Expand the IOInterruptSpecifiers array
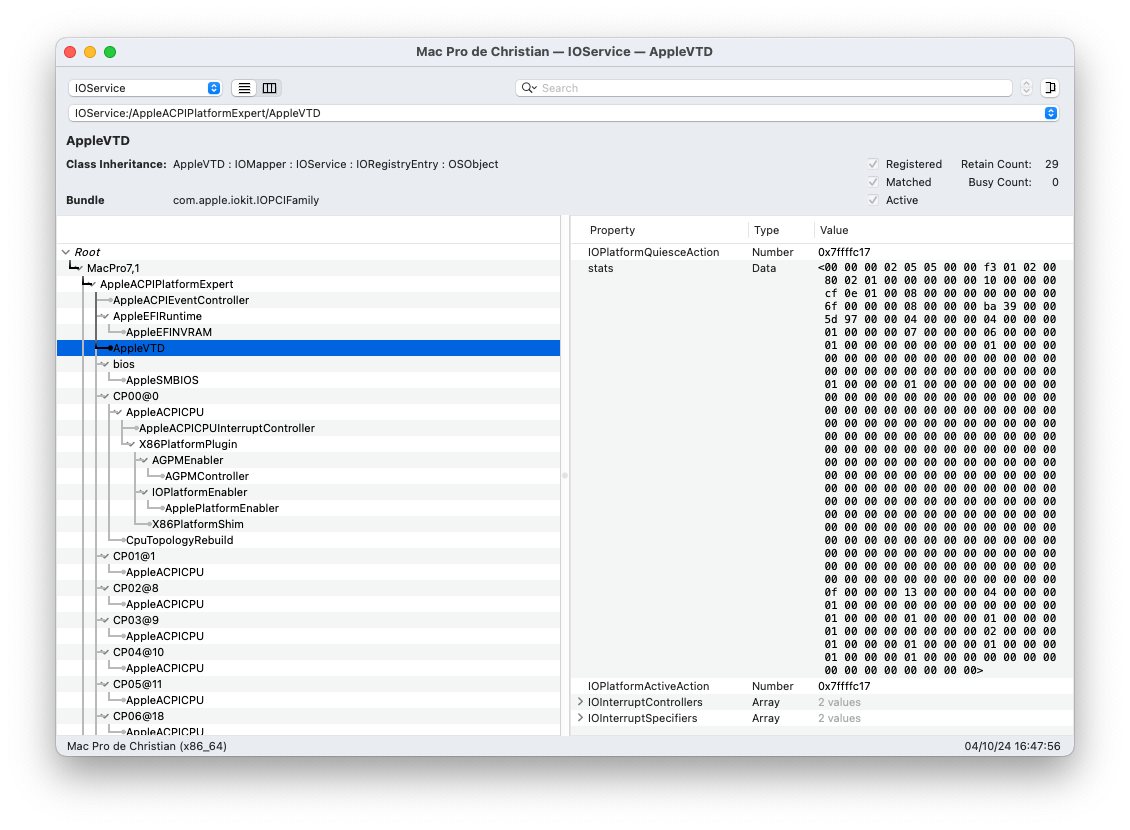Image resolution: width=1130 pixels, height=830 pixels. (580, 718)
